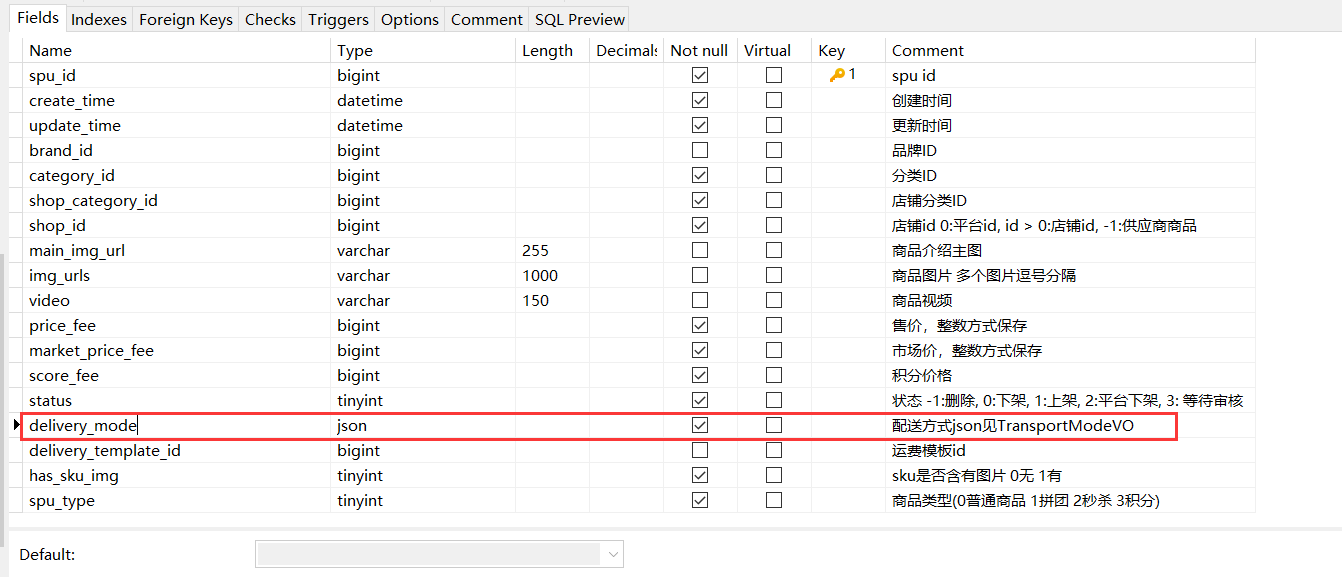Click the Checks tab

click(x=270, y=18)
